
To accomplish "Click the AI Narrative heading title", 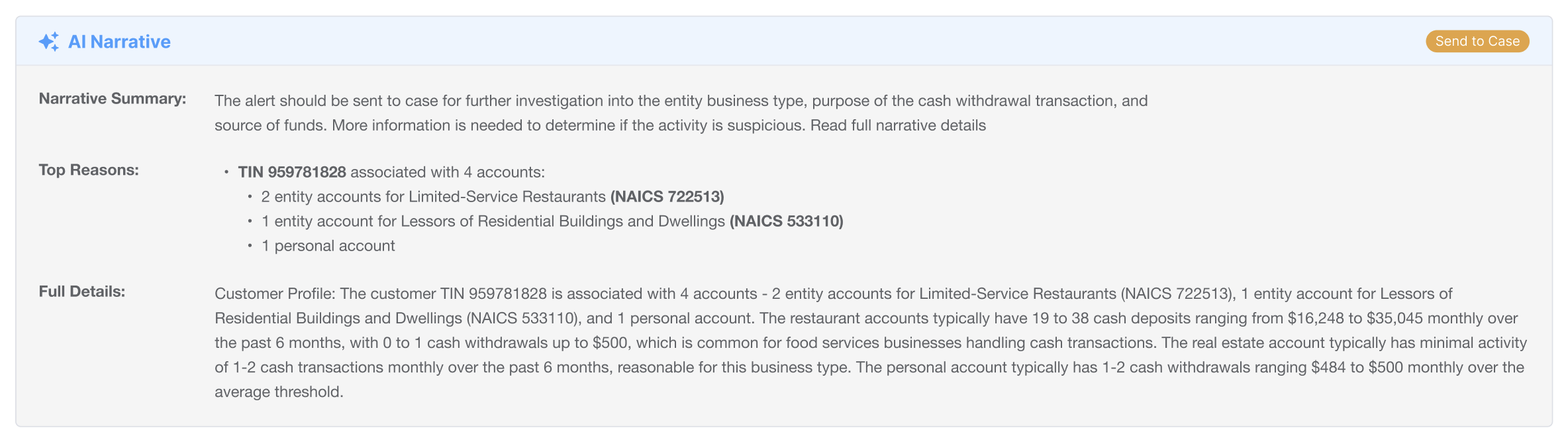I will tap(119, 42).
